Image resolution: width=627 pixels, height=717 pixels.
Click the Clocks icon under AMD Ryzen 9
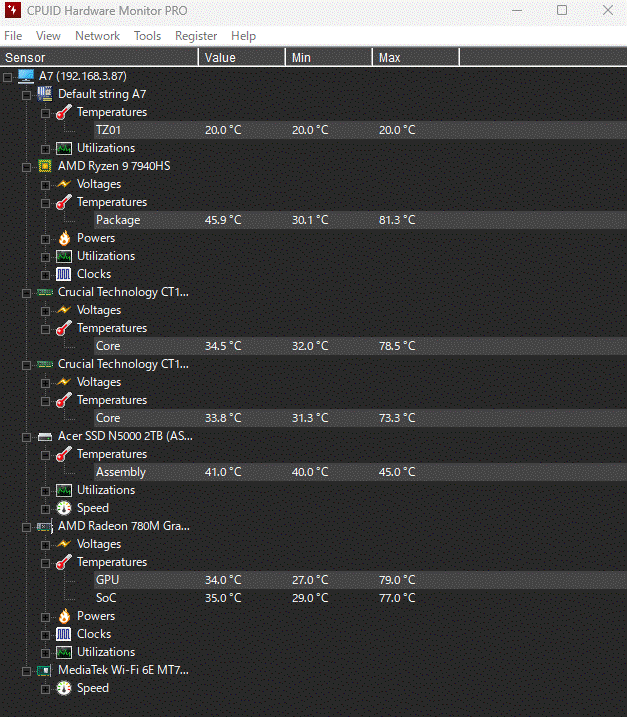64,274
